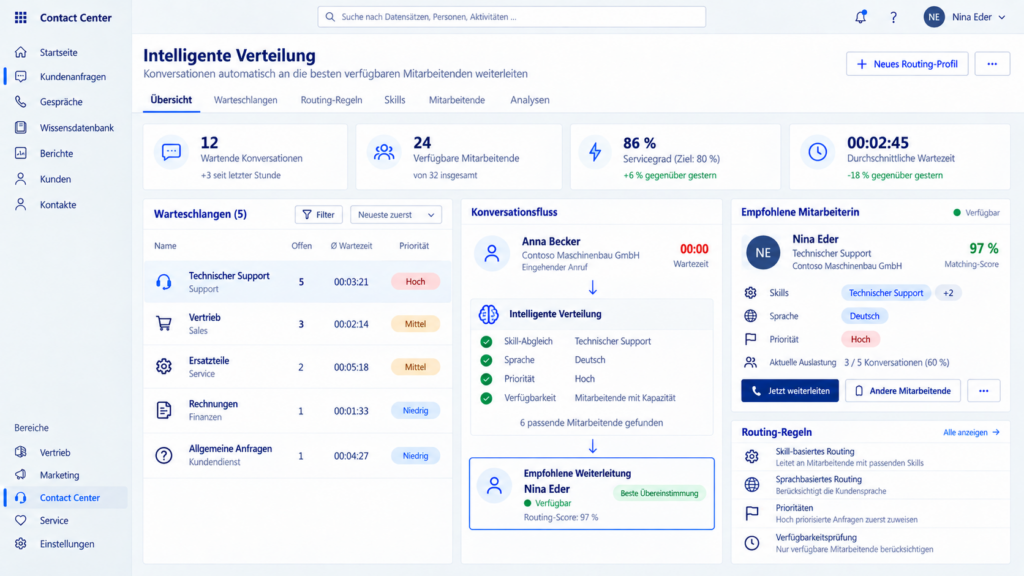Viewport: 1024px width, 576px height.
Task: Click the Allgemeine Anfragen question icon
Action: 164,455
